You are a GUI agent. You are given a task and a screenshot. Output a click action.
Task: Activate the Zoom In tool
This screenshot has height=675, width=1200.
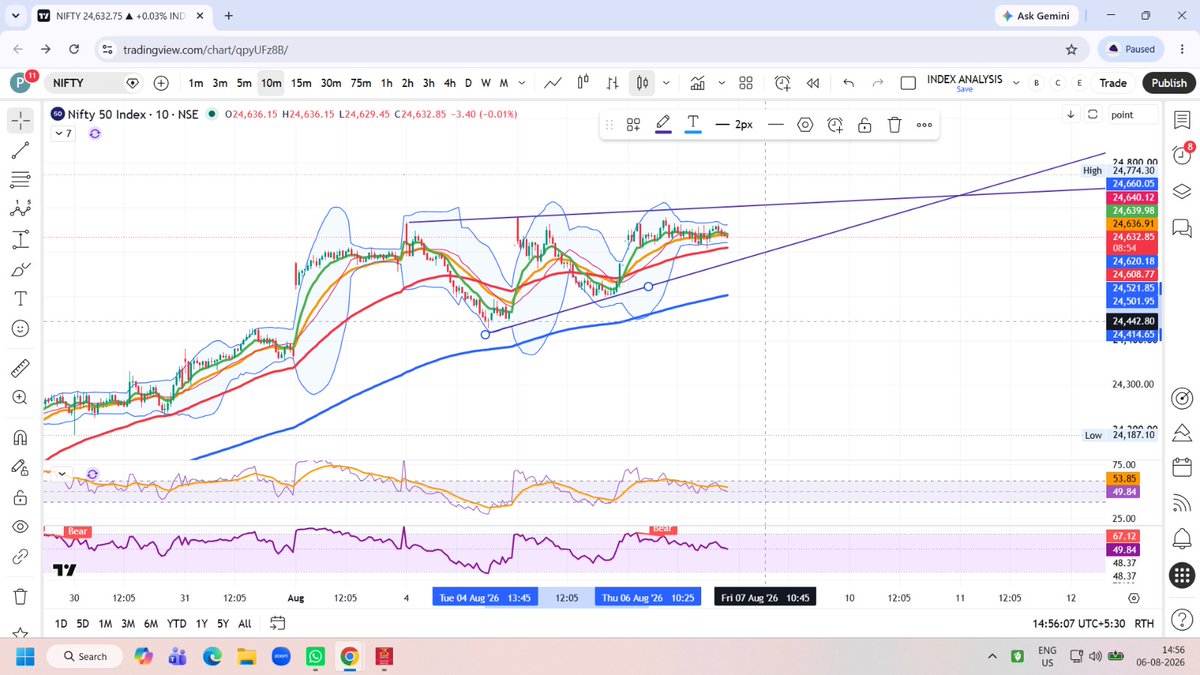click(x=21, y=397)
